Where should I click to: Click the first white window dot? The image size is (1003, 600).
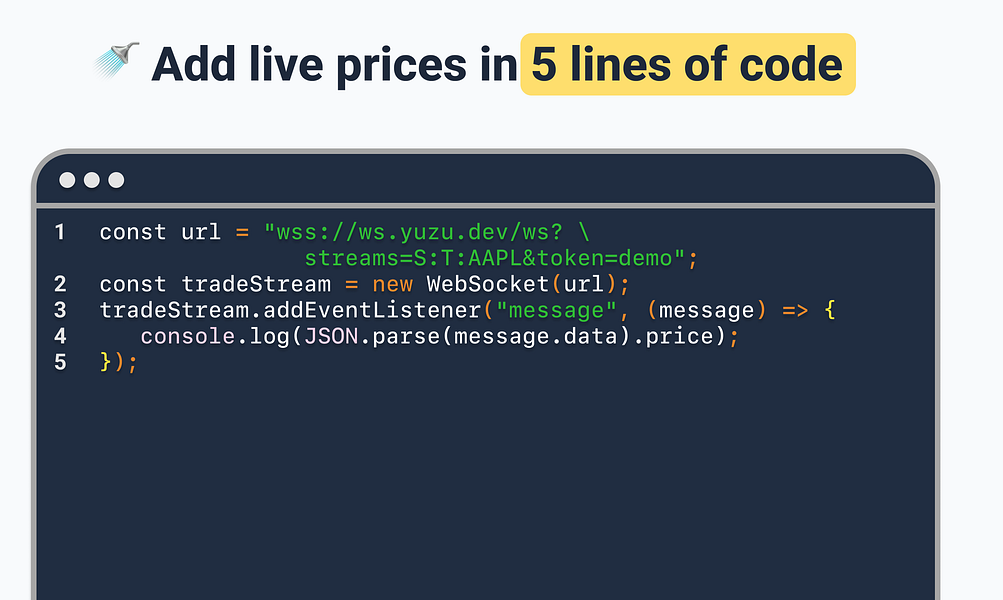67,180
